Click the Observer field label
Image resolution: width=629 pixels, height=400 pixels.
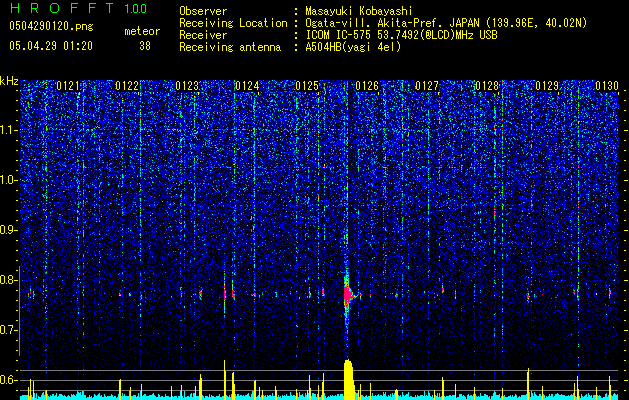click(203, 11)
